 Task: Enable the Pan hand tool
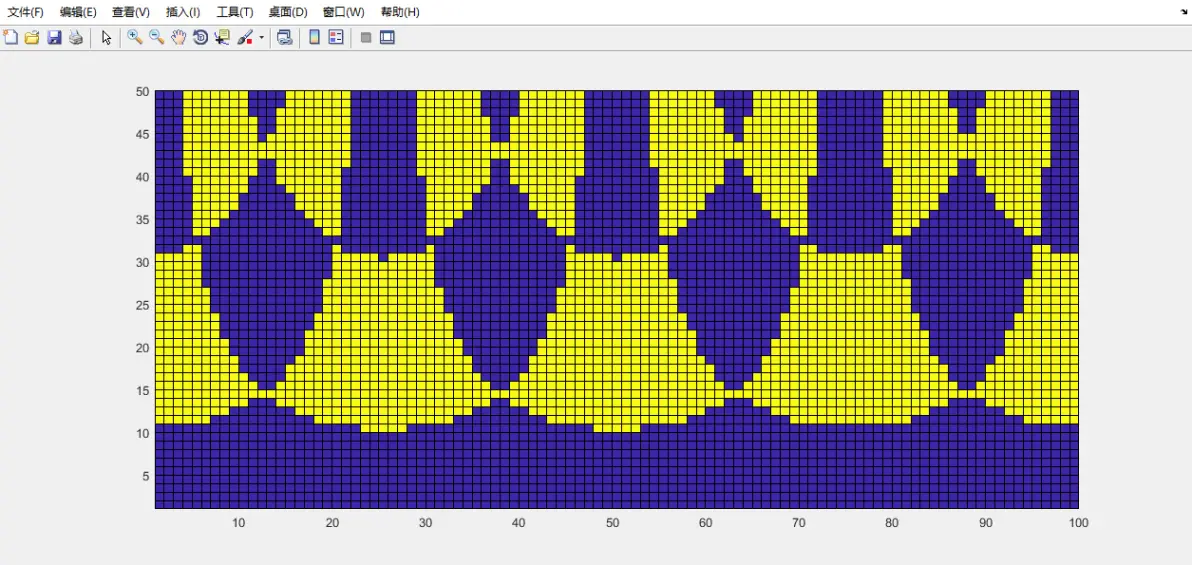tap(179, 37)
